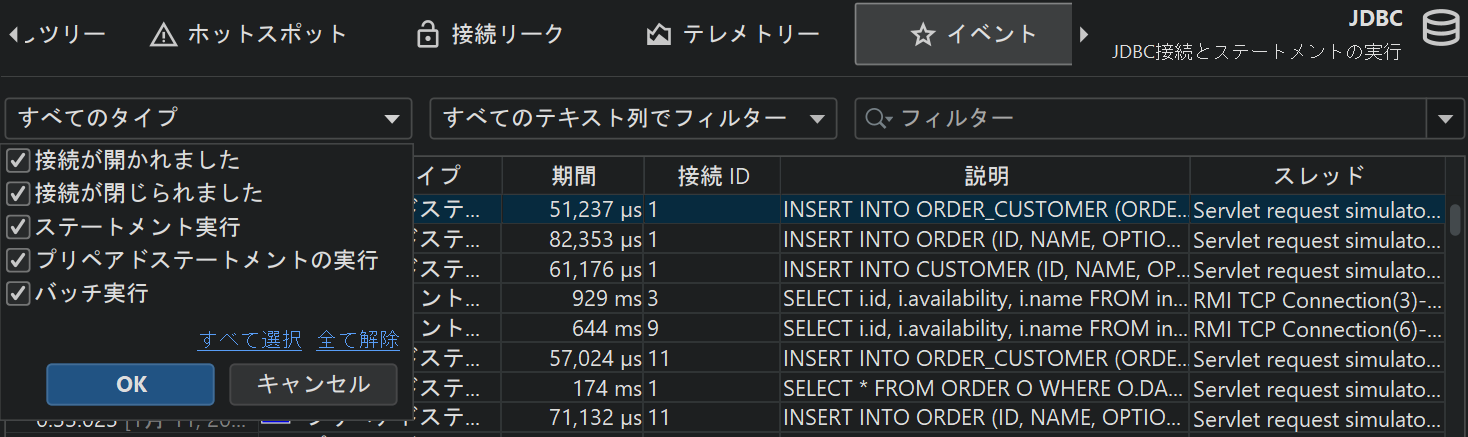Click the filter search magnifier icon
Screen dimensions: 1468x437
(x=877, y=119)
